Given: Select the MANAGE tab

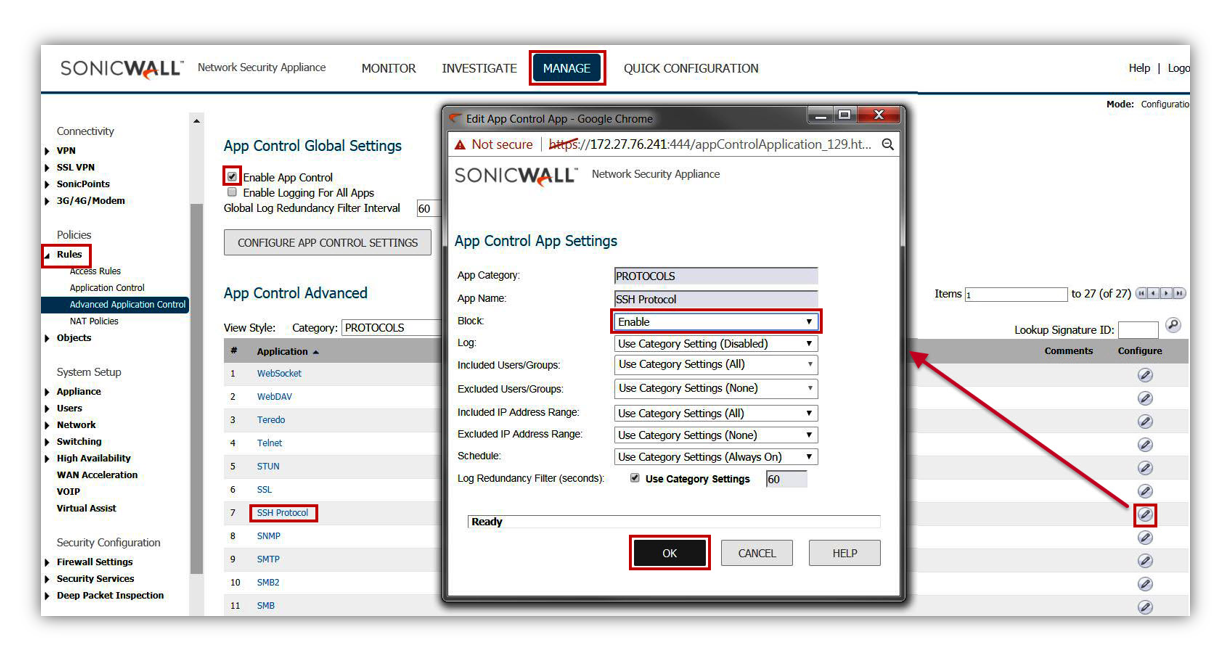Looking at the screenshot, I should coord(567,68).
